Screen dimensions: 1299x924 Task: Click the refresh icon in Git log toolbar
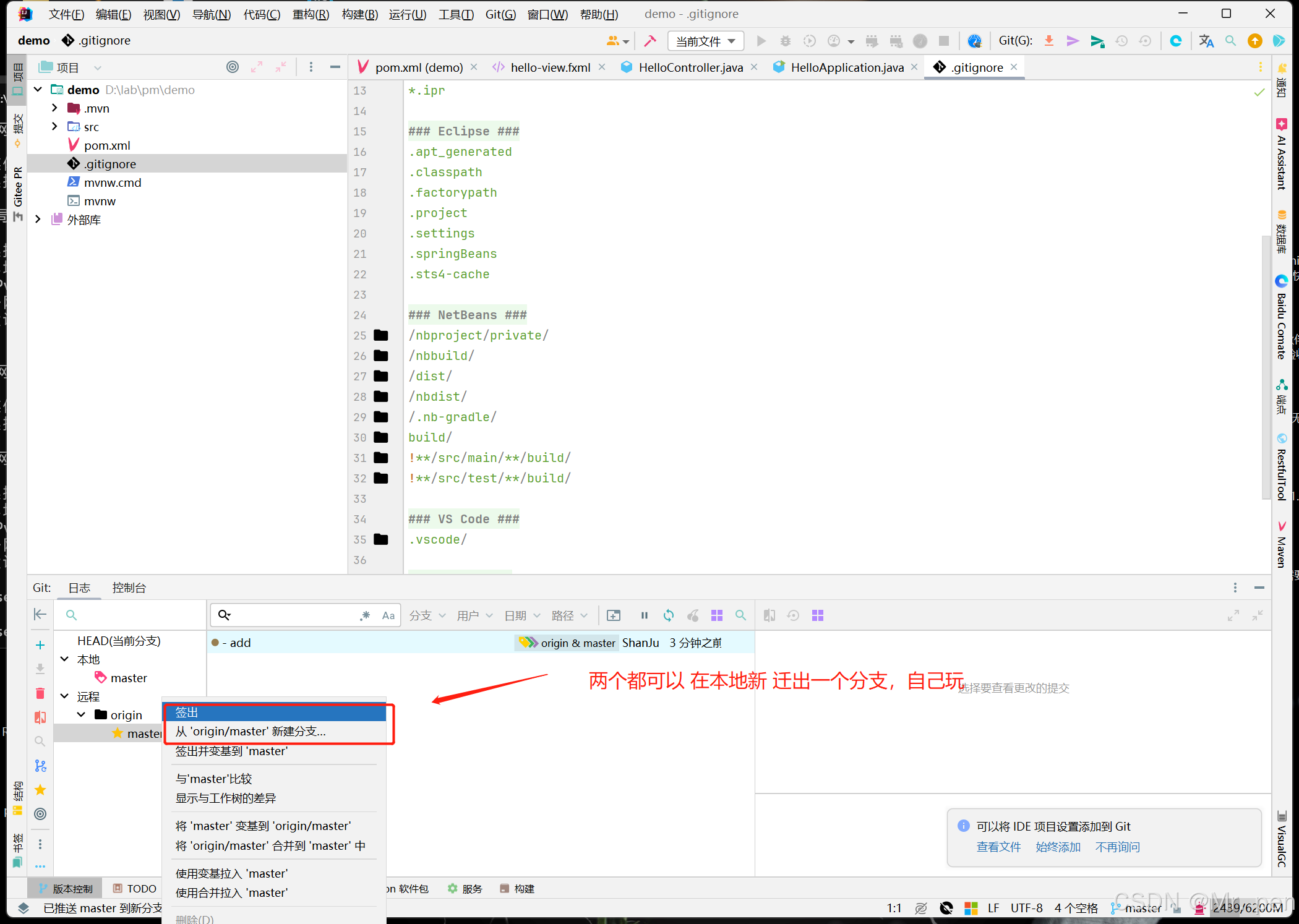669,615
